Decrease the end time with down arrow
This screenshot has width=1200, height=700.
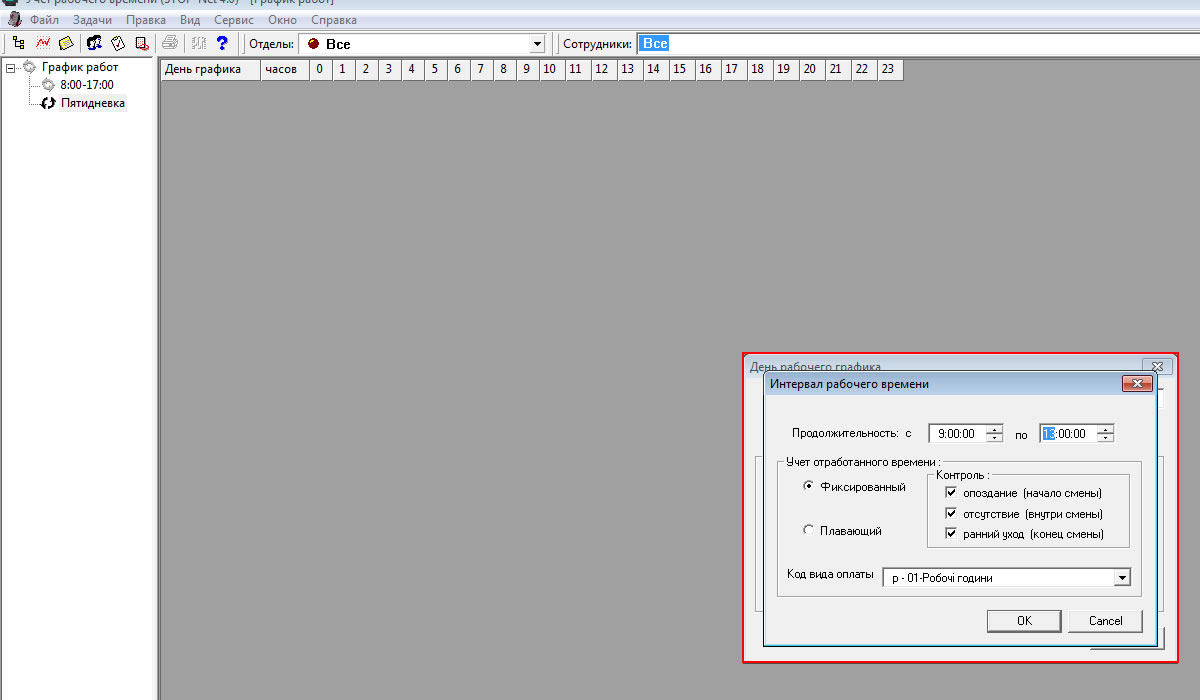click(x=1105, y=438)
